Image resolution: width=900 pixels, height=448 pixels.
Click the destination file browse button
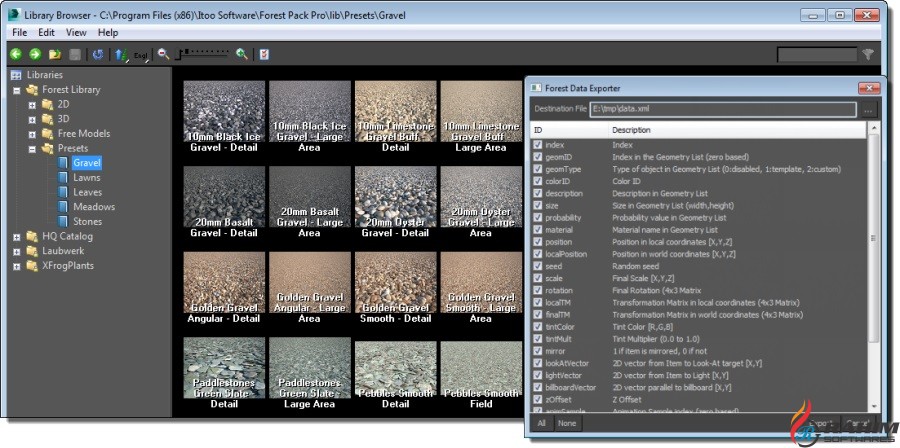[868, 109]
